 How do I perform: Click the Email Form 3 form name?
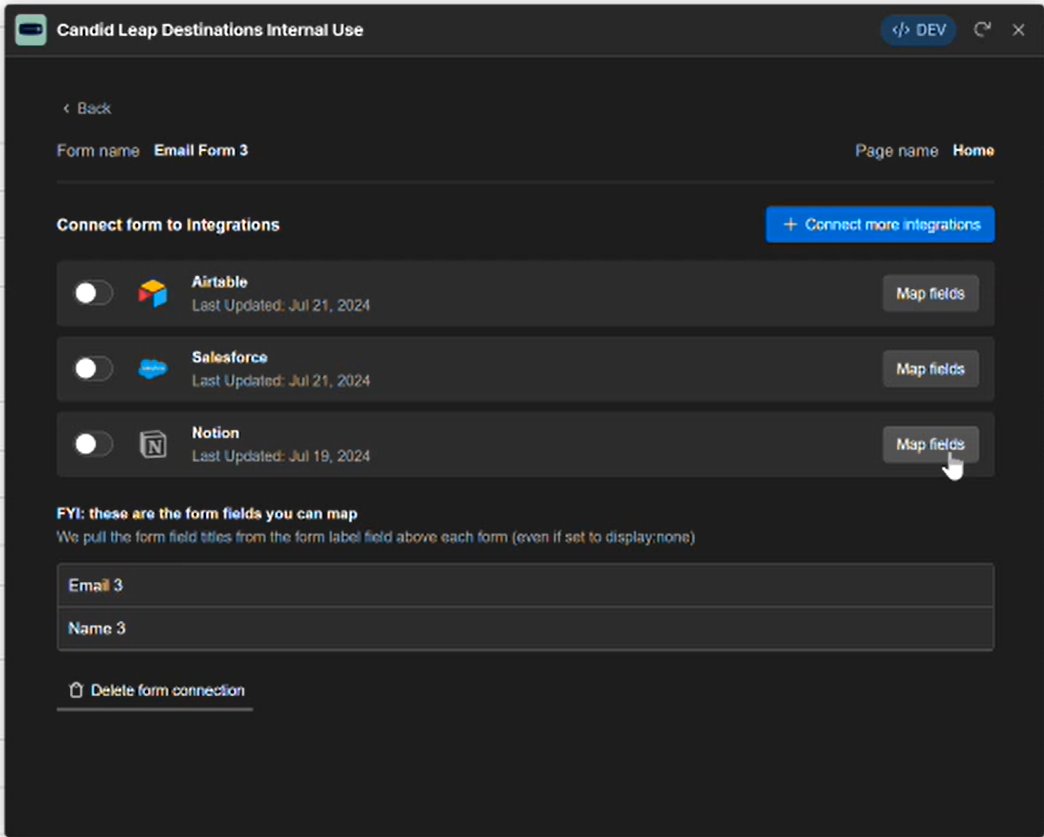(200, 150)
